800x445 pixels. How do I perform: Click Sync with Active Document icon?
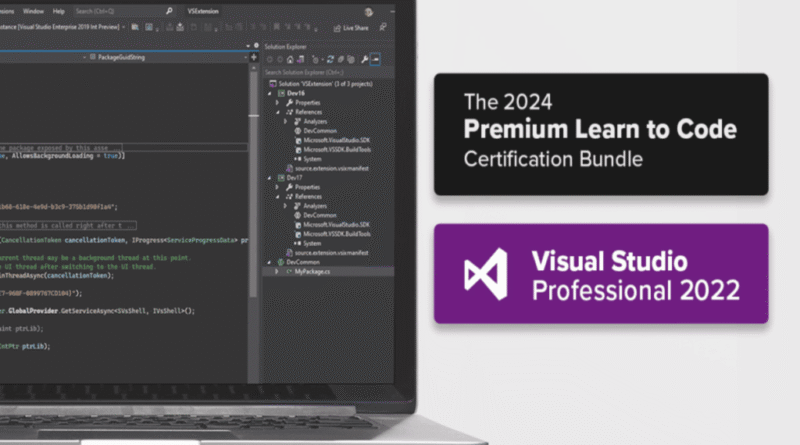(331, 60)
